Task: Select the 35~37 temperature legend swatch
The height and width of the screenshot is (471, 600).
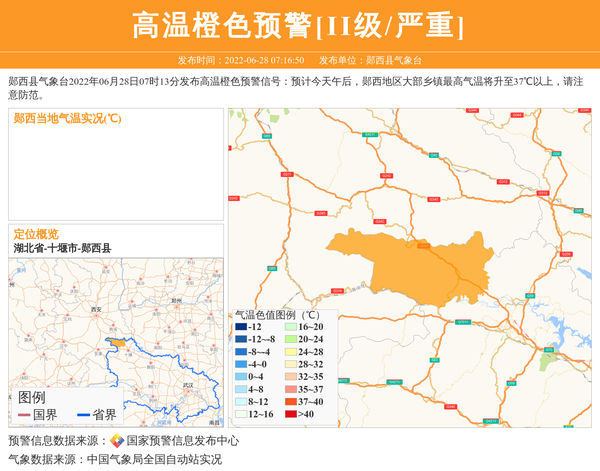Action: click(x=288, y=389)
